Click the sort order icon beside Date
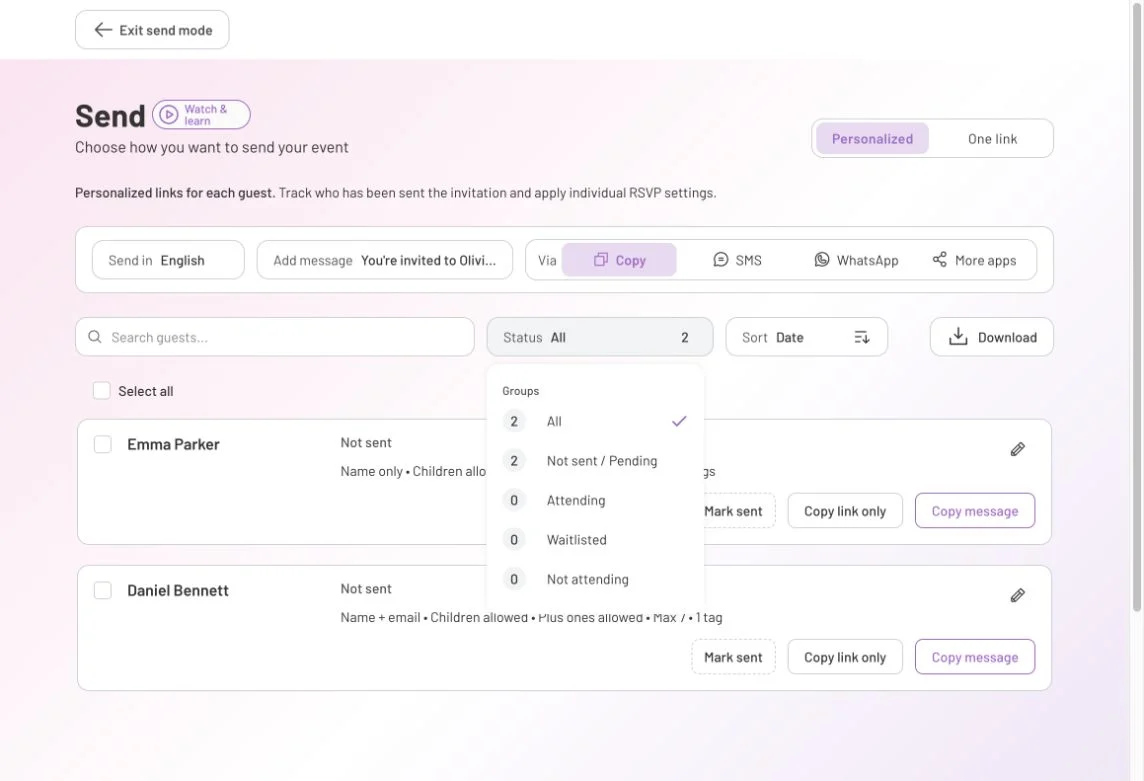 (862, 336)
